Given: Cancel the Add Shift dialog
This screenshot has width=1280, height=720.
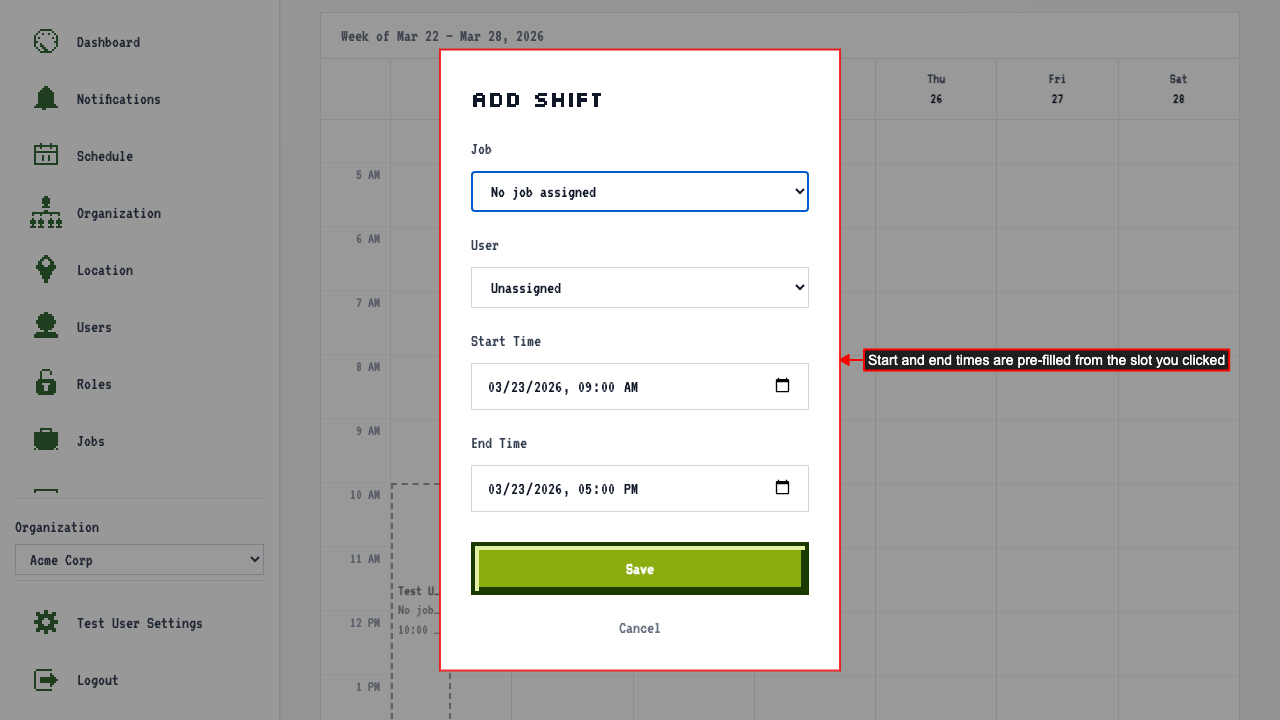Looking at the screenshot, I should click(640, 628).
